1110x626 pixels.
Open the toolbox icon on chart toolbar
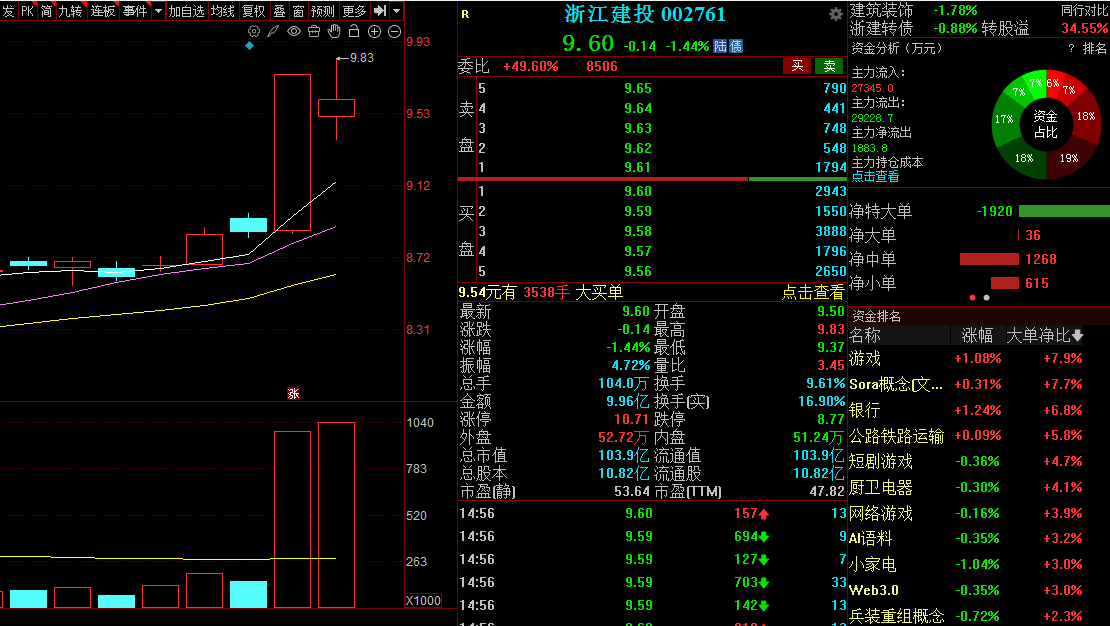pyautogui.click(x=314, y=31)
